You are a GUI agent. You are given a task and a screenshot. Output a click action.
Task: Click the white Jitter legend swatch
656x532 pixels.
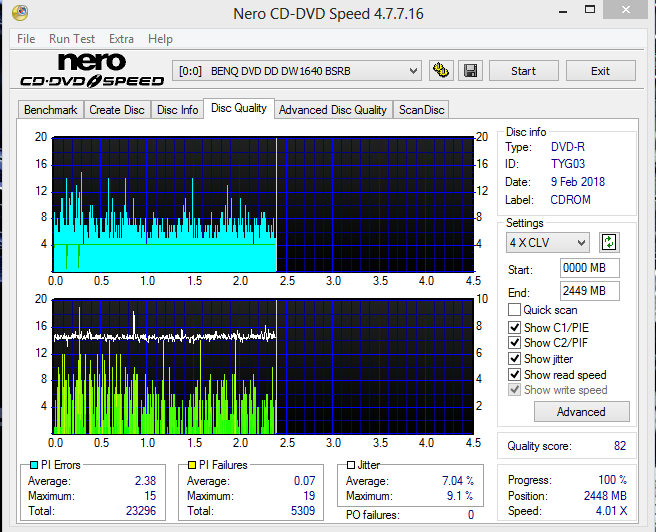click(x=351, y=465)
